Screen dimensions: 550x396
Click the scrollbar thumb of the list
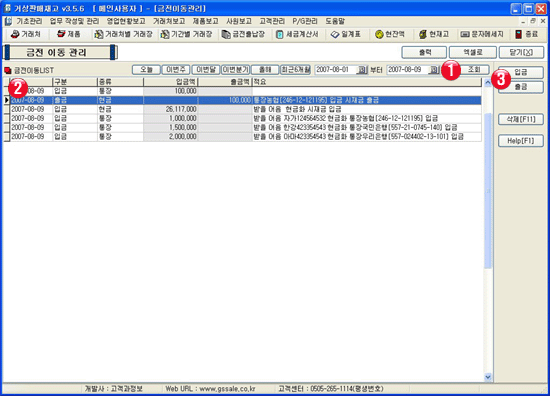pyautogui.click(x=488, y=191)
